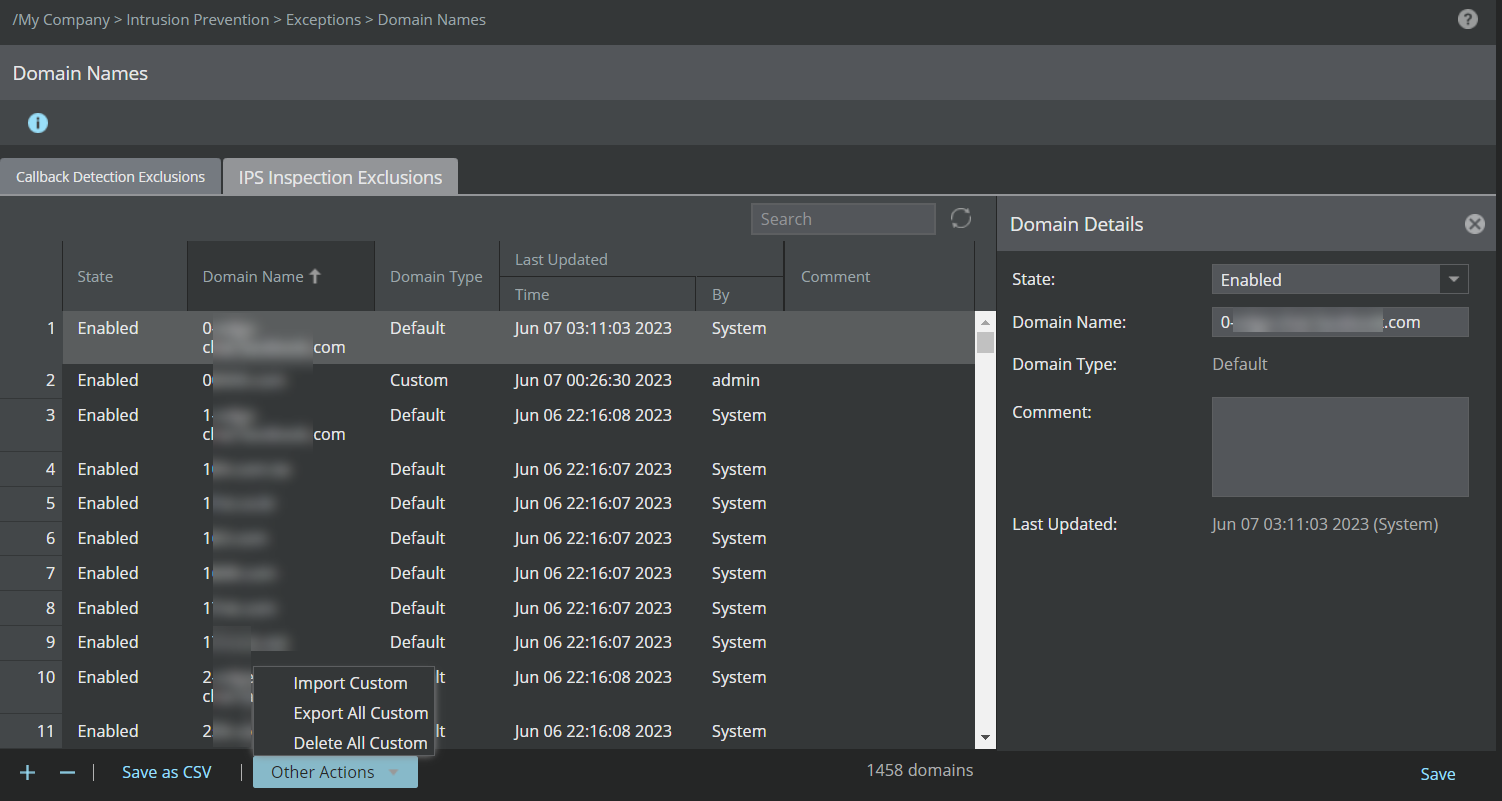Switch to Callback Detection Exclusions tab
Image resolution: width=1502 pixels, height=801 pixels.
[110, 177]
